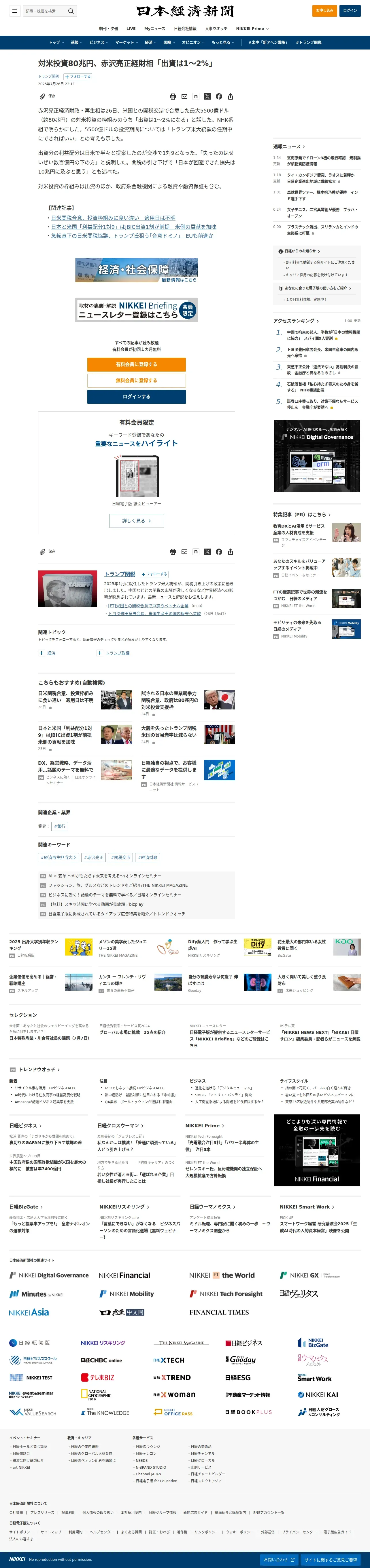Click the print icon under the headline
370x1568 pixels.
pos(173,96)
